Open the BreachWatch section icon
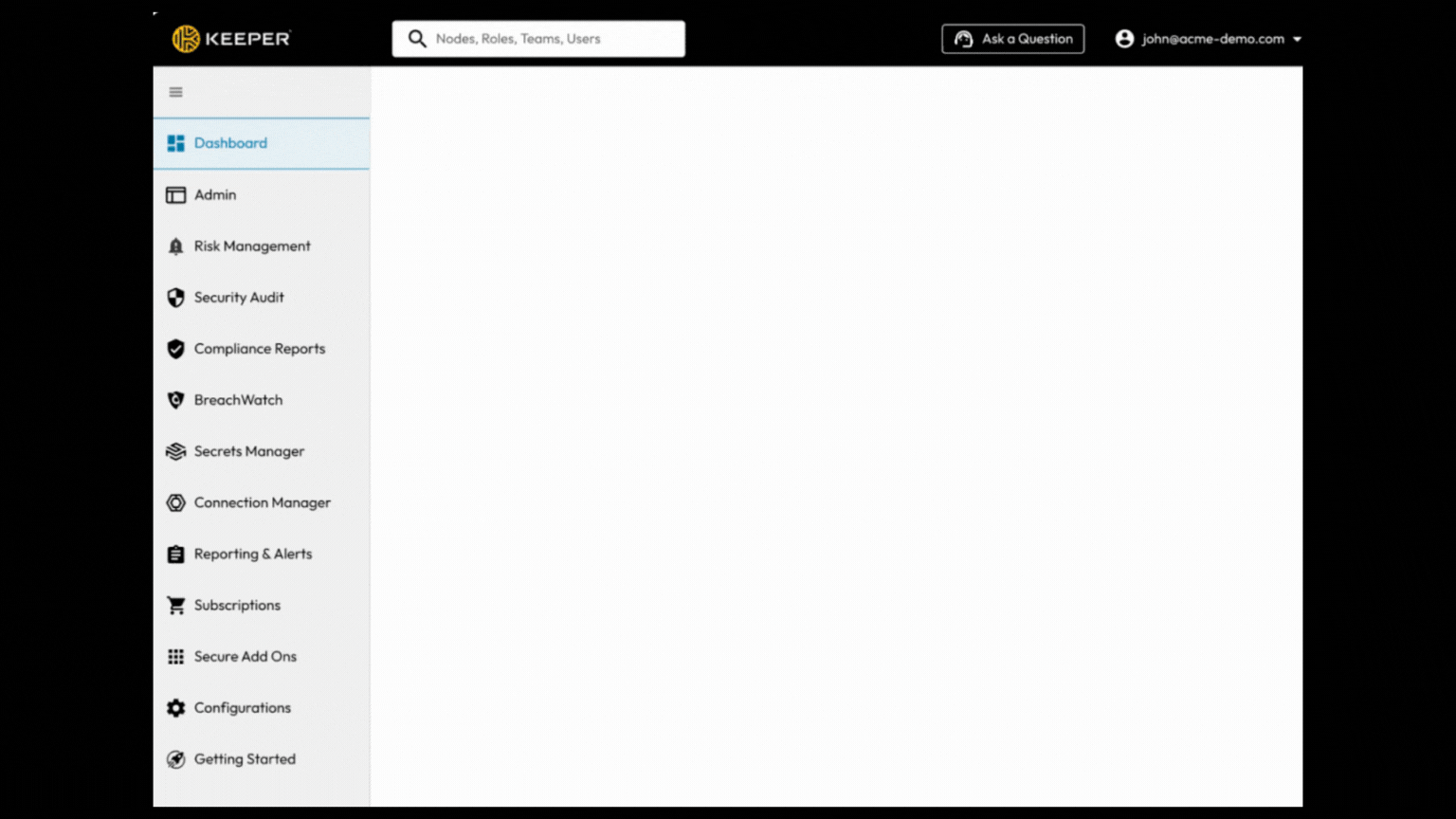1456x819 pixels. click(x=176, y=400)
